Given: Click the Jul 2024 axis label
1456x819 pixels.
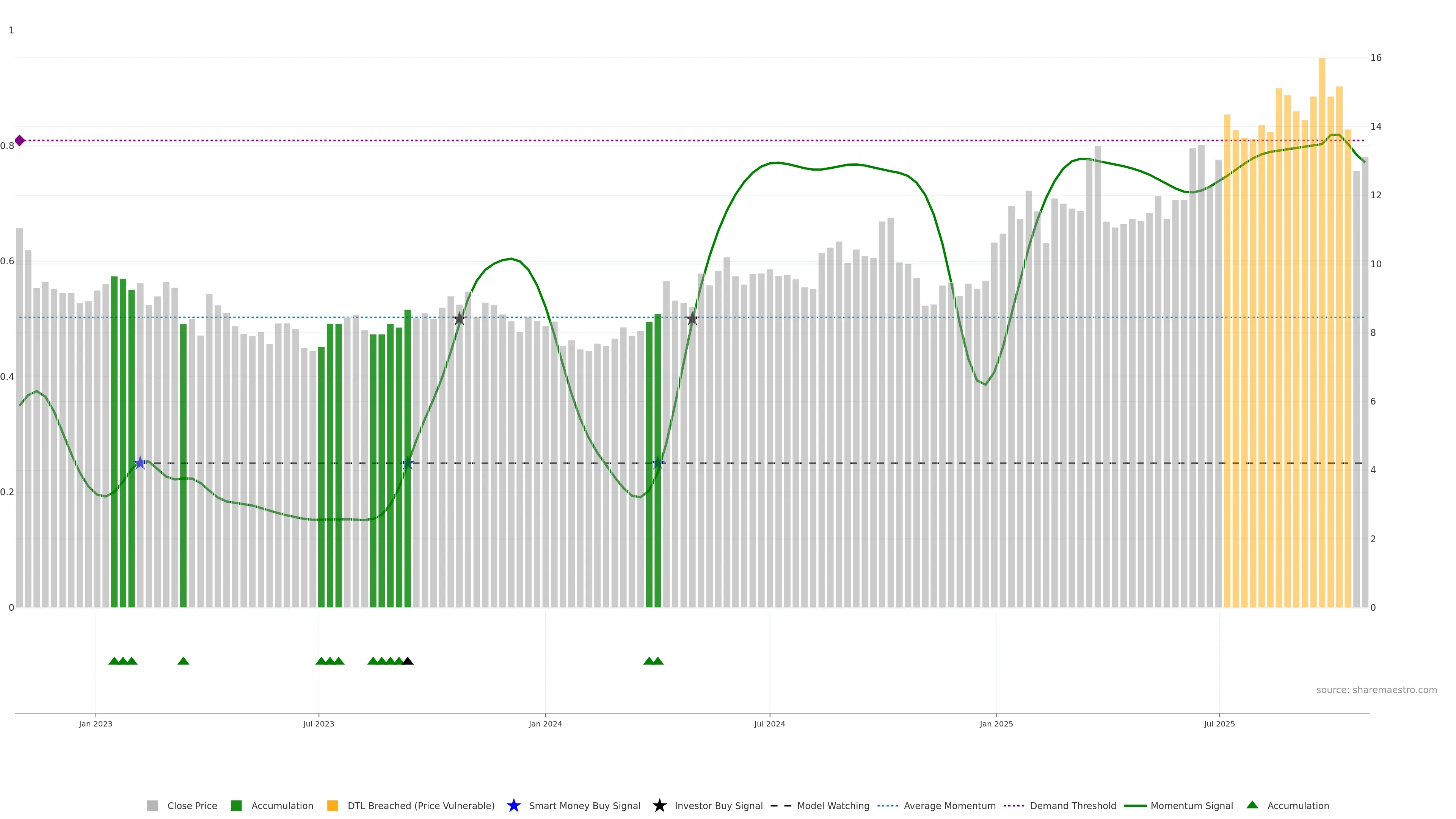Looking at the screenshot, I should [x=769, y=724].
